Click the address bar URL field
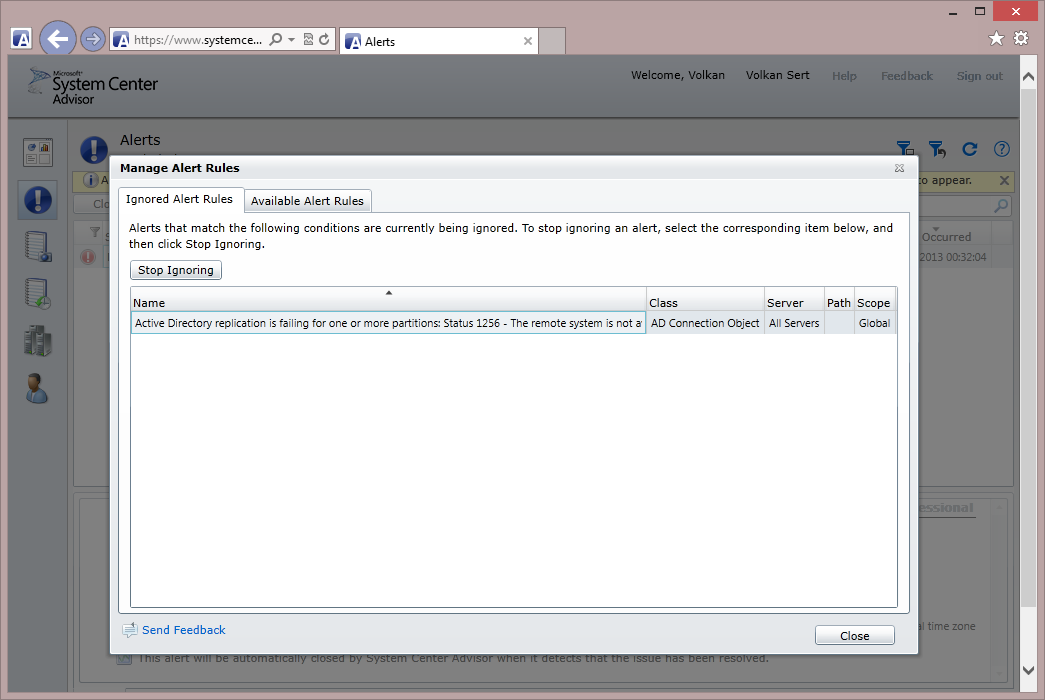The width and height of the screenshot is (1045, 700). 197,40
